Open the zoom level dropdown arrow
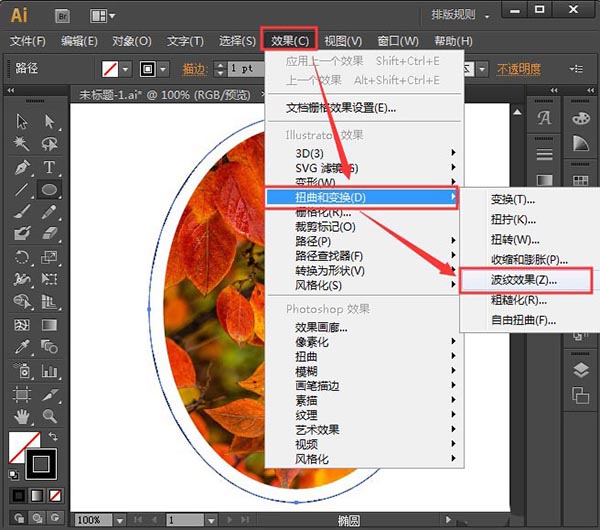600x530 pixels. [120, 521]
